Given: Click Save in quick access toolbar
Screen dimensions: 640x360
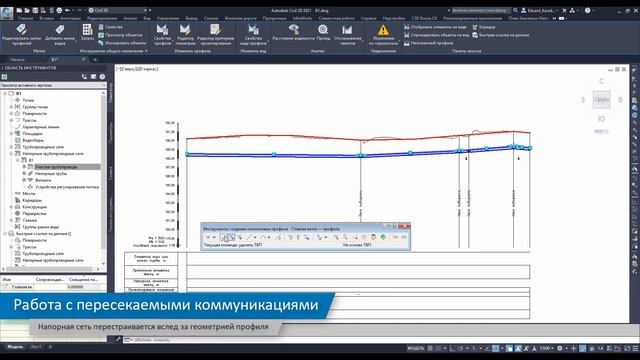Looking at the screenshot, I should (35, 10).
